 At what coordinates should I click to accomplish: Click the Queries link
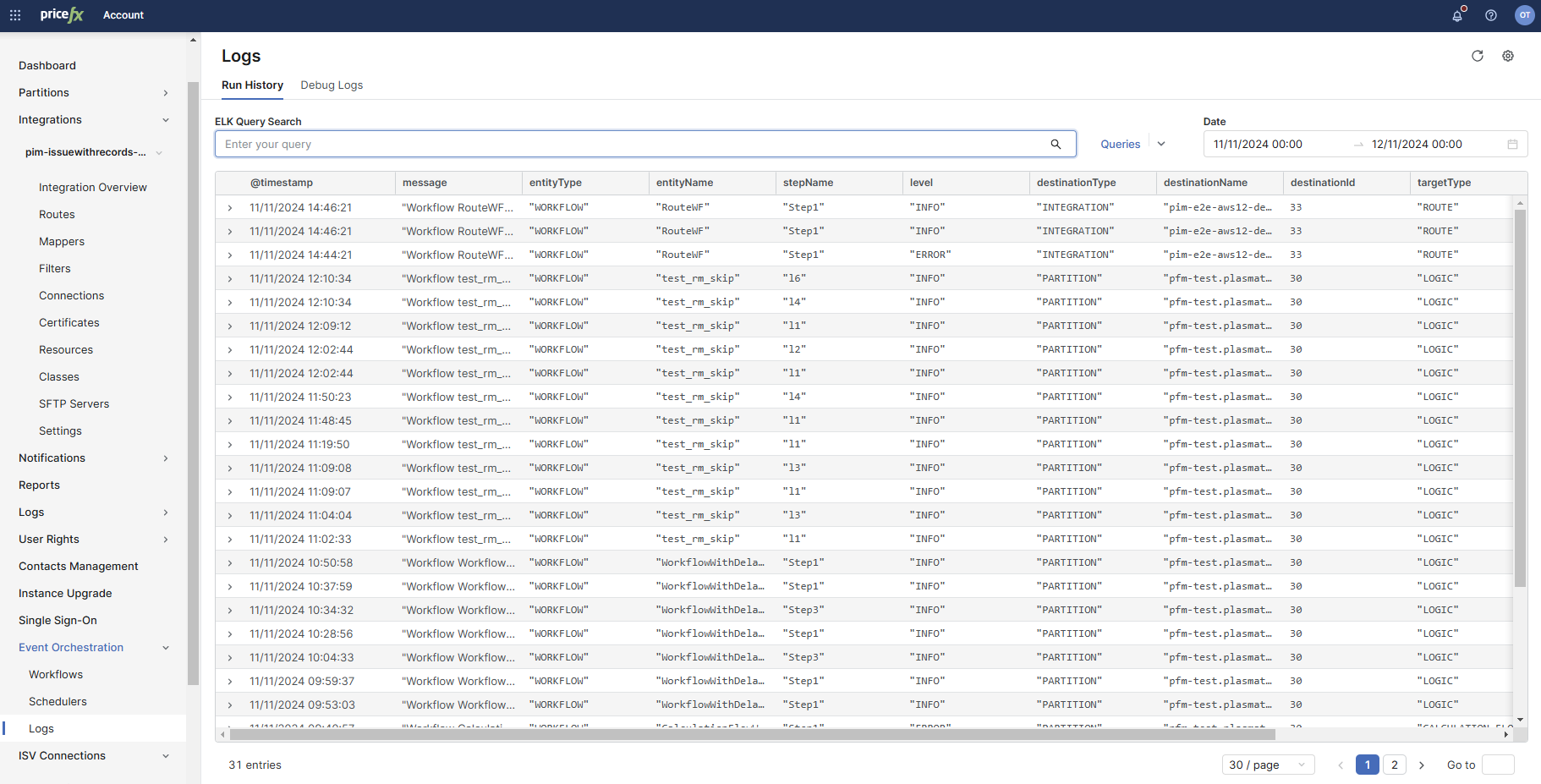pos(1120,145)
